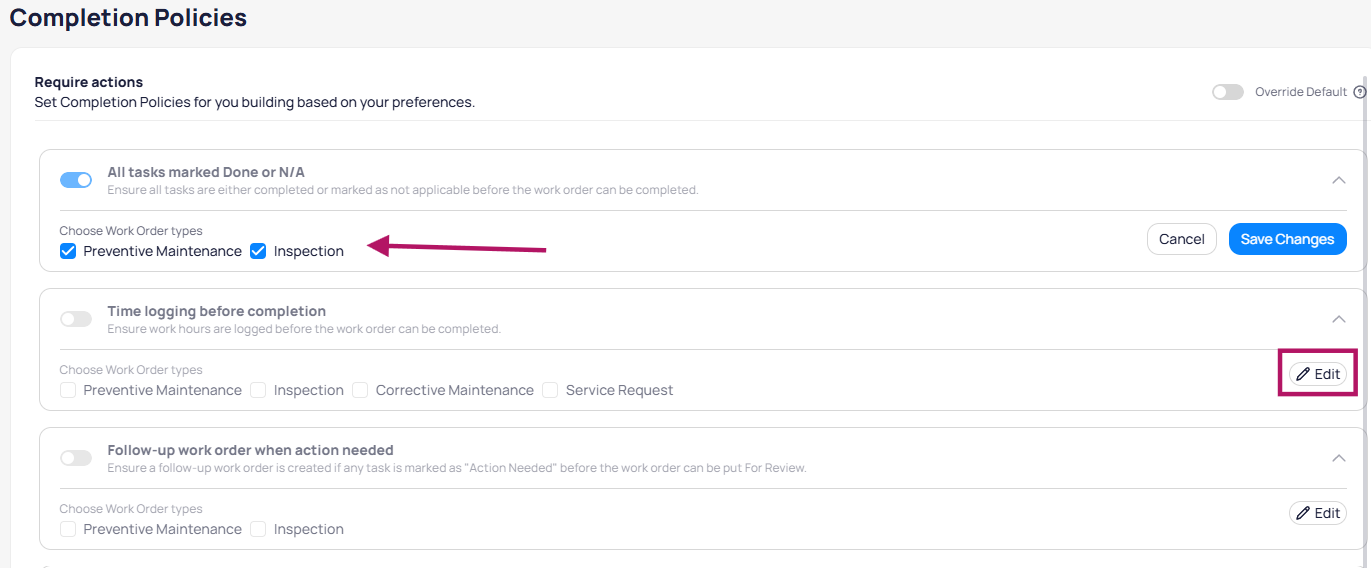The height and width of the screenshot is (568, 1371).
Task: Click Edit for Follow-up work order policy
Action: coord(1317,513)
